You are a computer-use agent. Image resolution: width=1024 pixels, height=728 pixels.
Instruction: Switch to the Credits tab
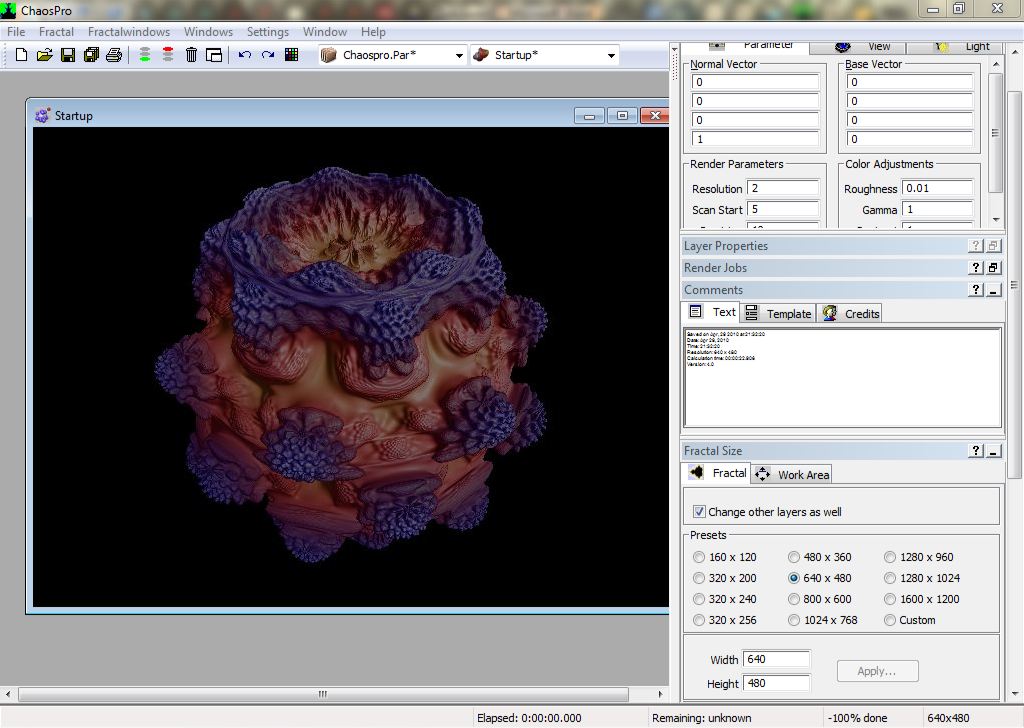[x=851, y=313]
